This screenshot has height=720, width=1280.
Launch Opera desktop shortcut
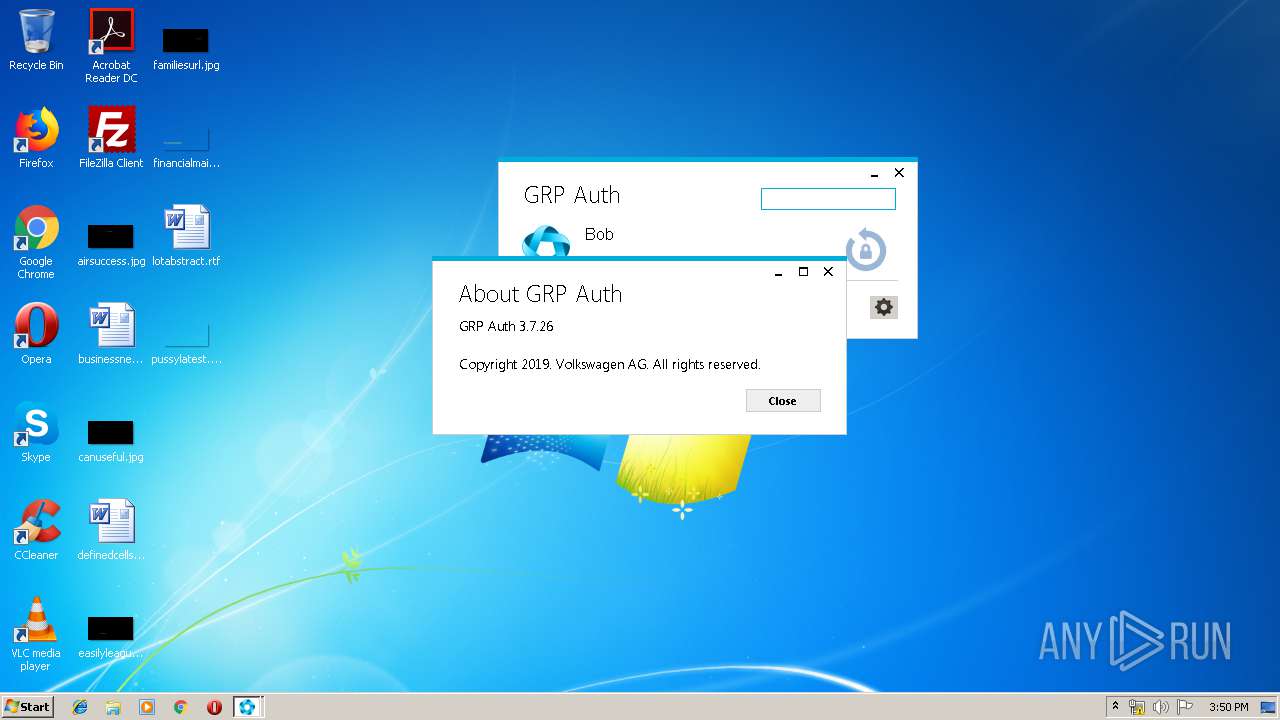tap(36, 334)
